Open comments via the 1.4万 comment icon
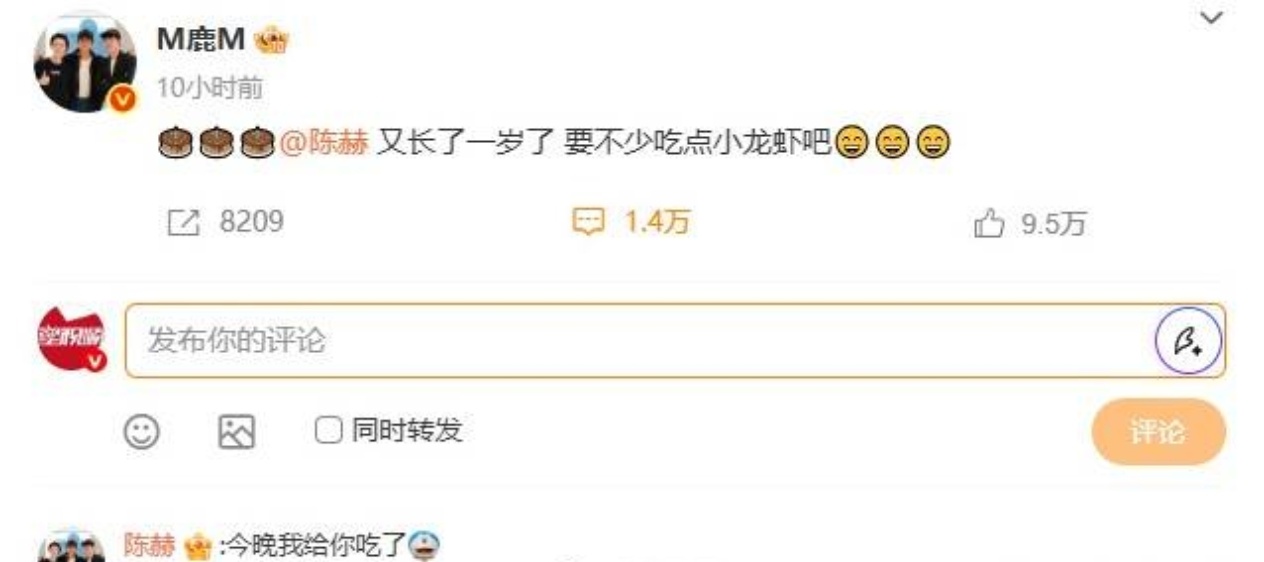This screenshot has width=1264, height=562. [x=588, y=222]
